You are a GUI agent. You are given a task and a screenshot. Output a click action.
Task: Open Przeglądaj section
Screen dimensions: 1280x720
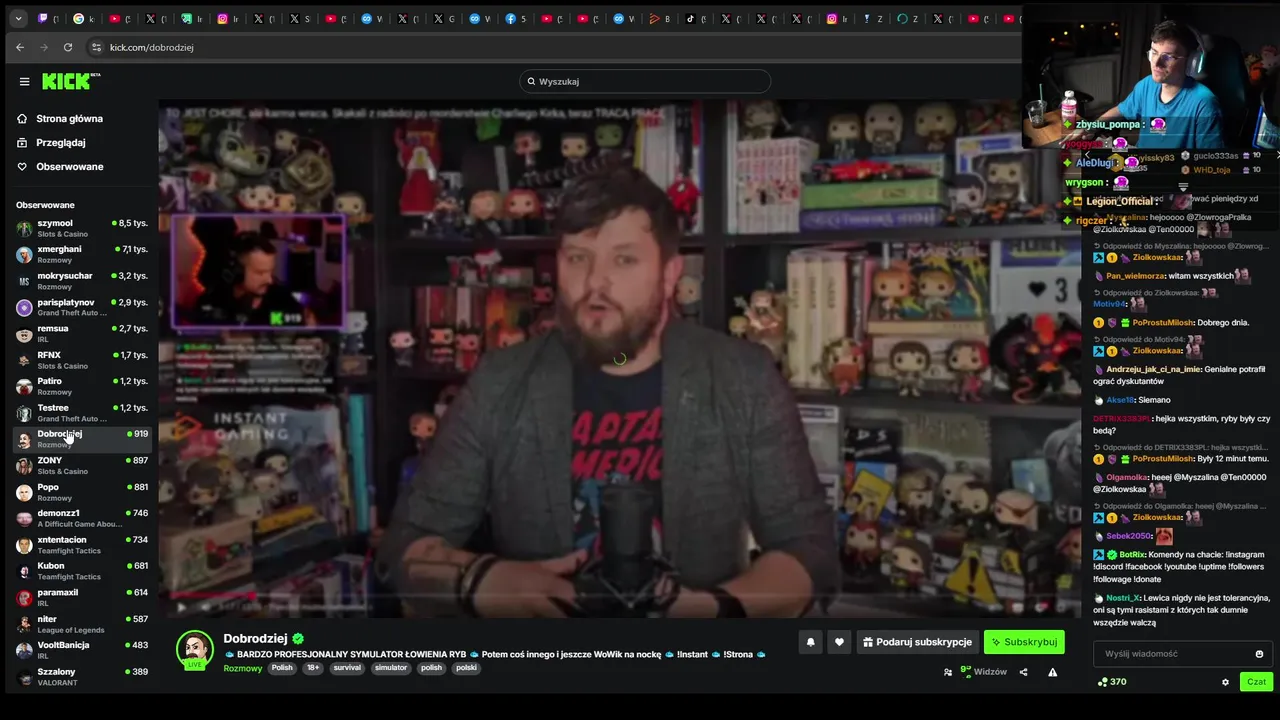(x=61, y=142)
